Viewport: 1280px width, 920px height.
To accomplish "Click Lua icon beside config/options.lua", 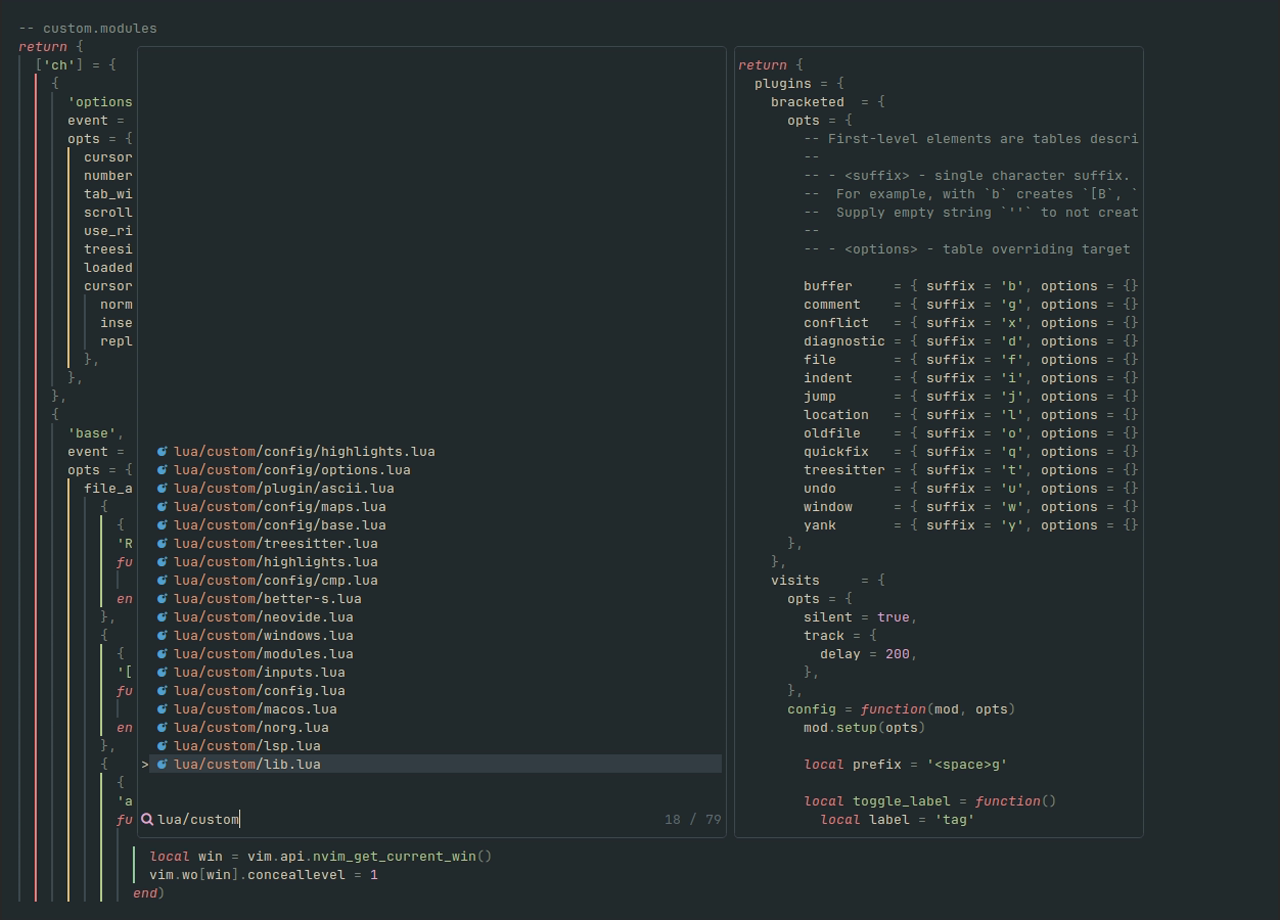I will (x=162, y=470).
